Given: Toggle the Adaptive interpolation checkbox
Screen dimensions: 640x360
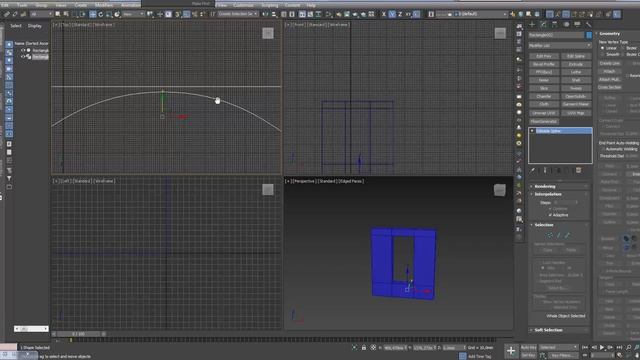Looking at the screenshot, I should 550,215.
